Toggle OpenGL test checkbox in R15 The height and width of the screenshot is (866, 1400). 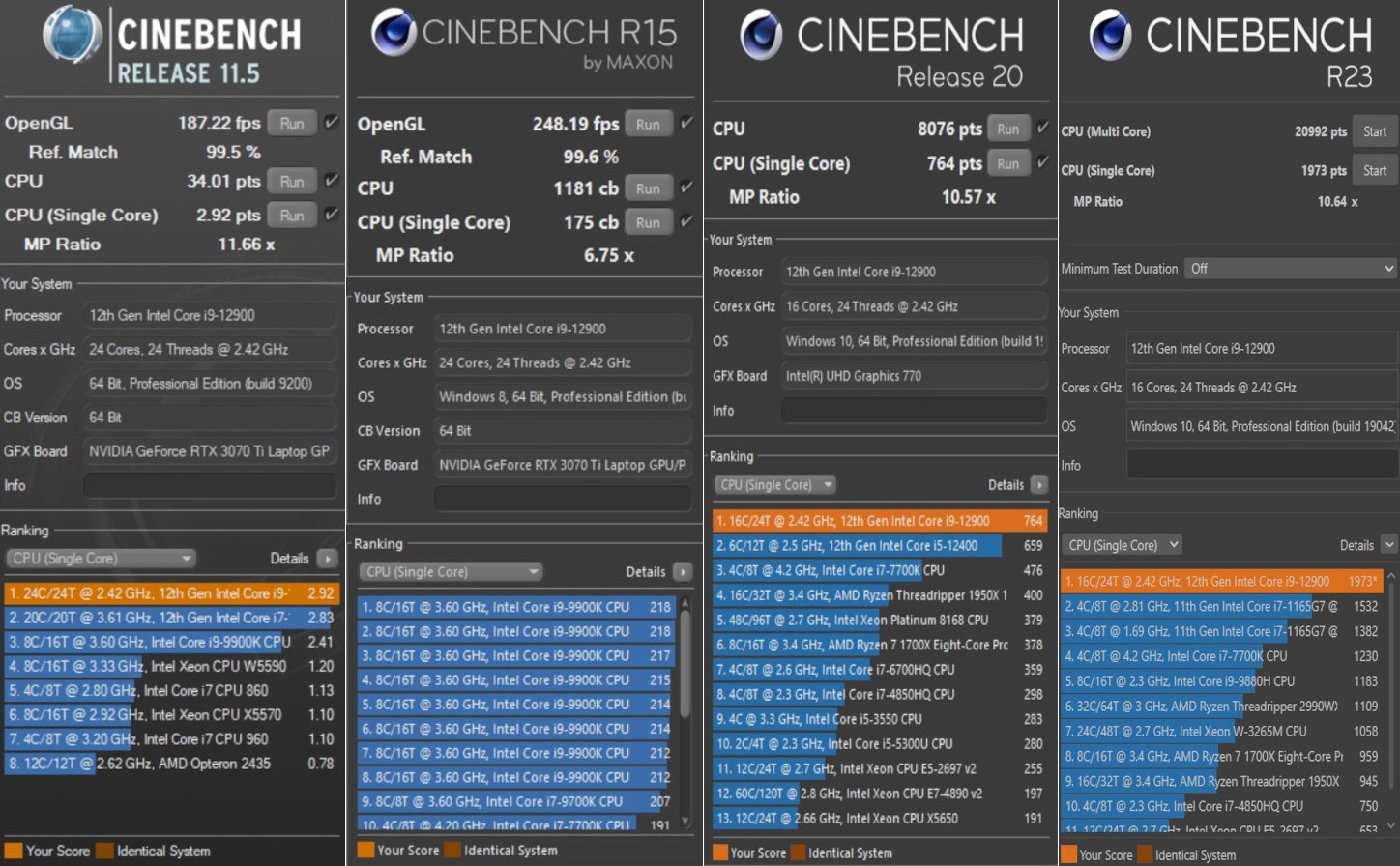point(686,123)
